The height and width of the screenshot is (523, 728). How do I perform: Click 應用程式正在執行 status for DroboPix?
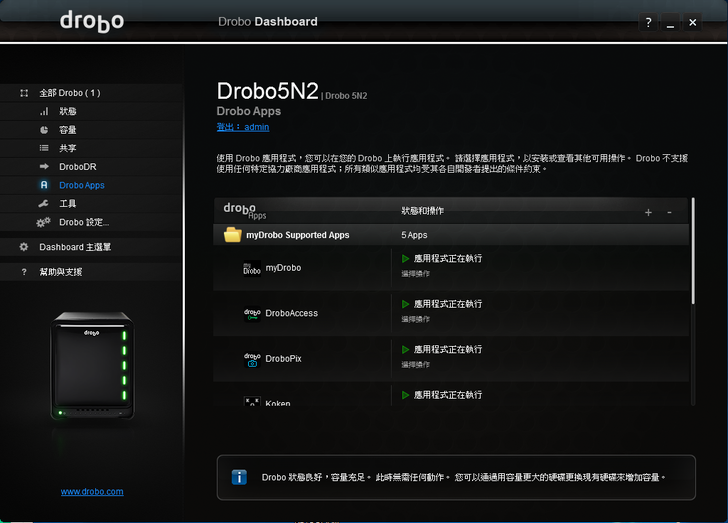pos(448,349)
